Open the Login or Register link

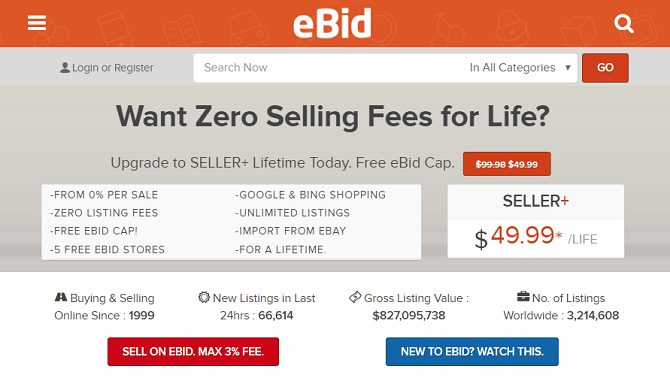click(x=112, y=67)
